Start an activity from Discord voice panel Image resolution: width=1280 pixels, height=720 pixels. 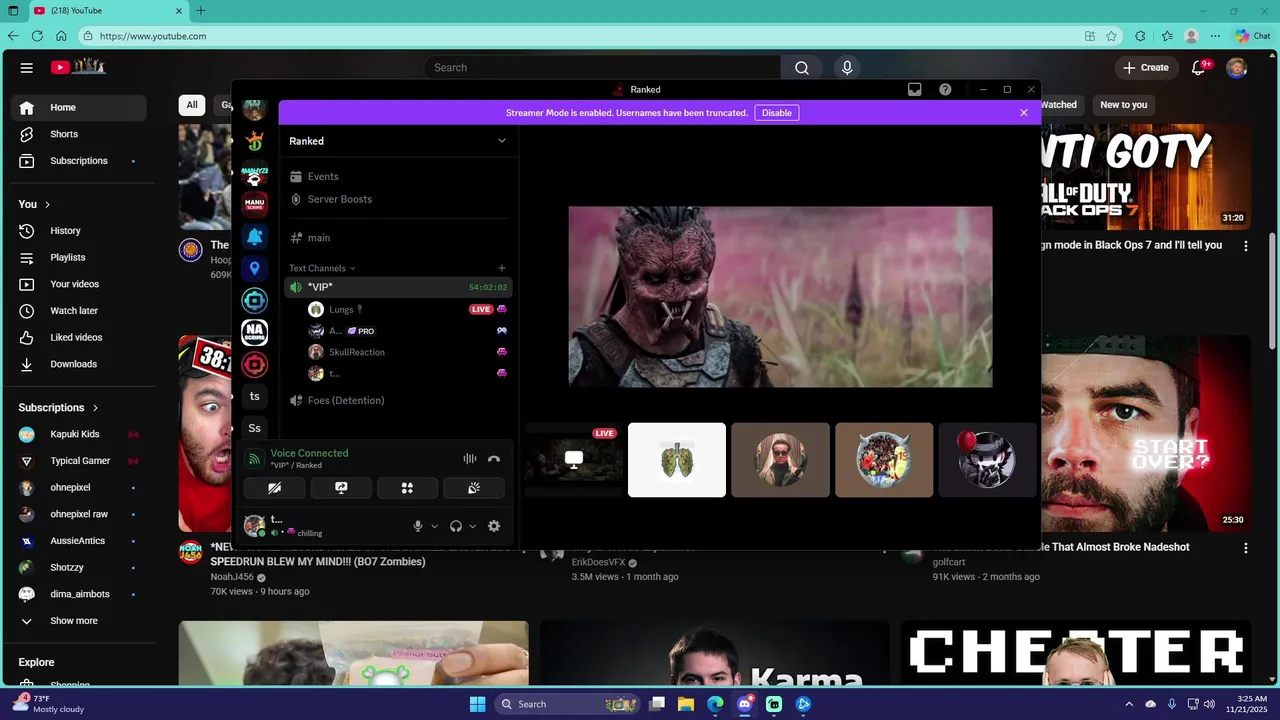coord(407,488)
